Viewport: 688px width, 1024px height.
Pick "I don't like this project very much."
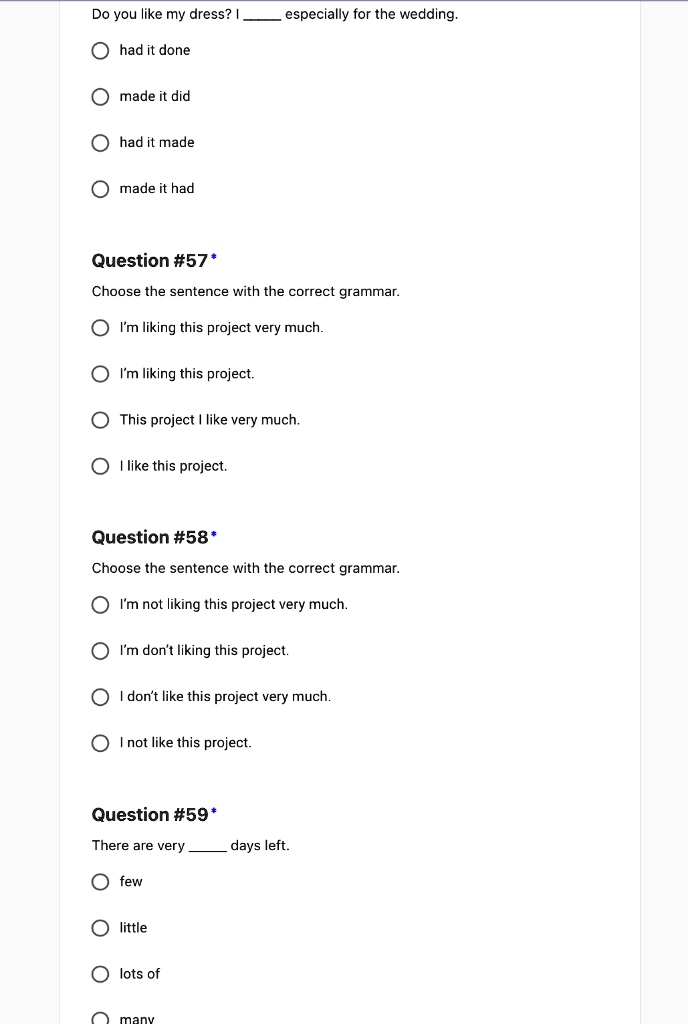[x=100, y=697]
